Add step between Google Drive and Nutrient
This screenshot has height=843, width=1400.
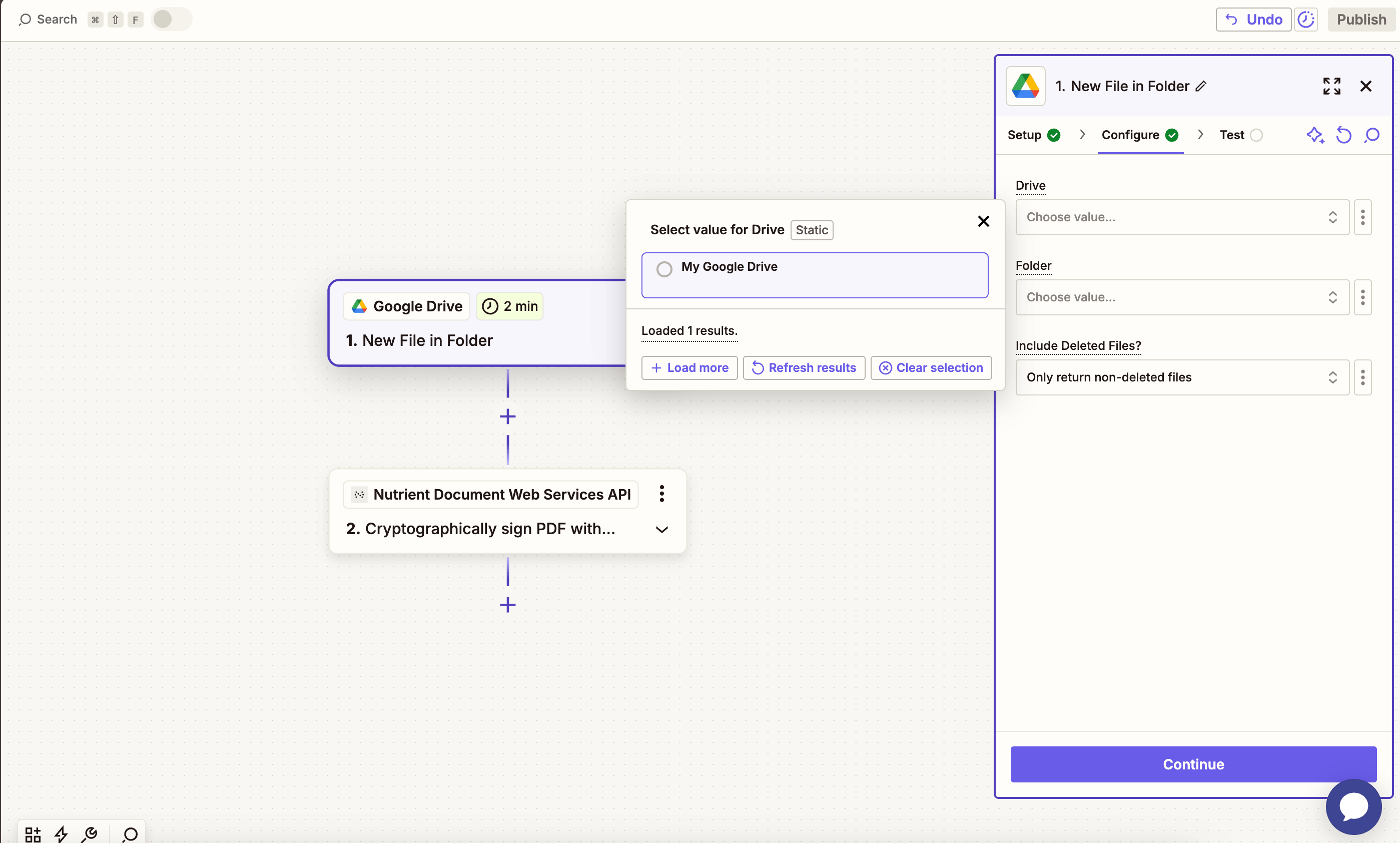tap(507, 416)
